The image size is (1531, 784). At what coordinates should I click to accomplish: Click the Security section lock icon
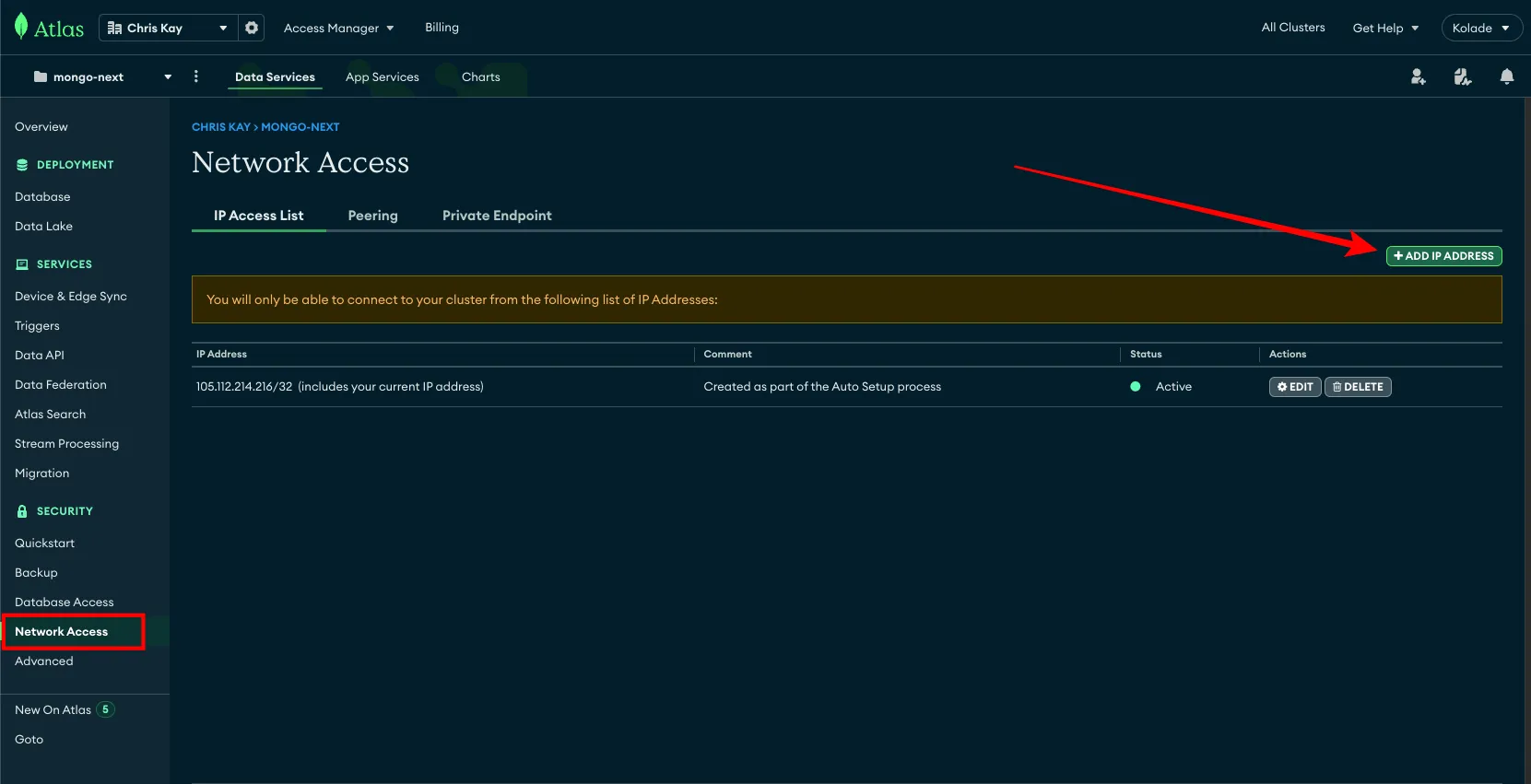coord(22,511)
